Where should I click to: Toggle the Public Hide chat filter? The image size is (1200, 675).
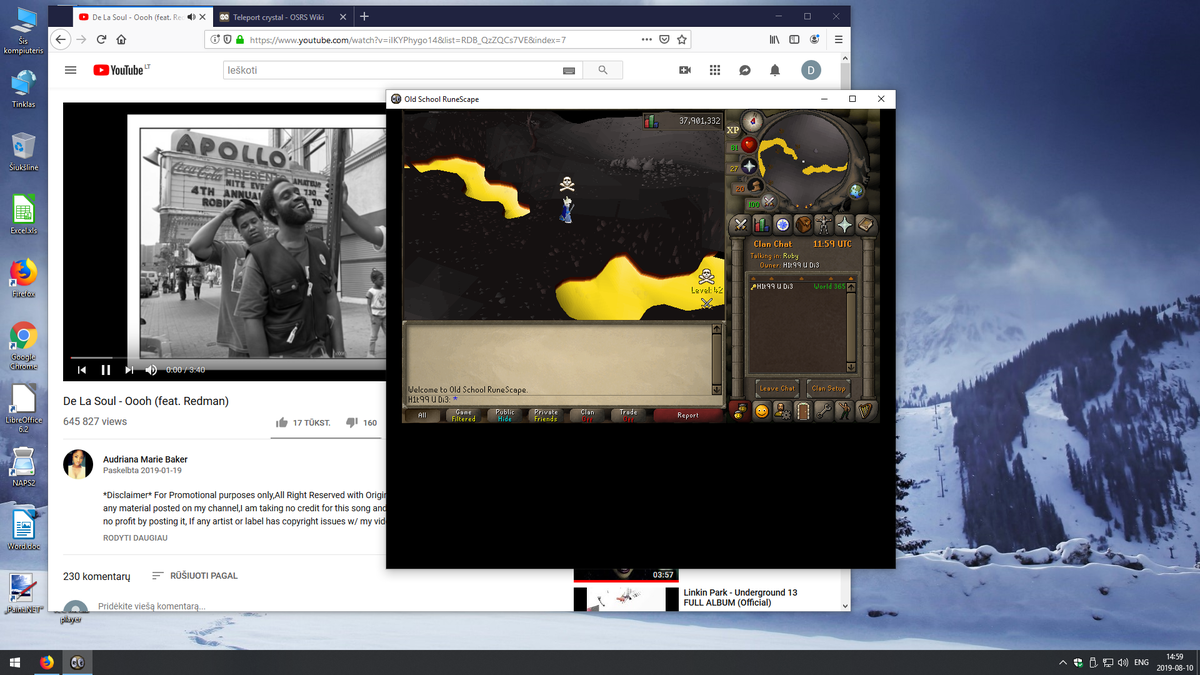tap(505, 415)
